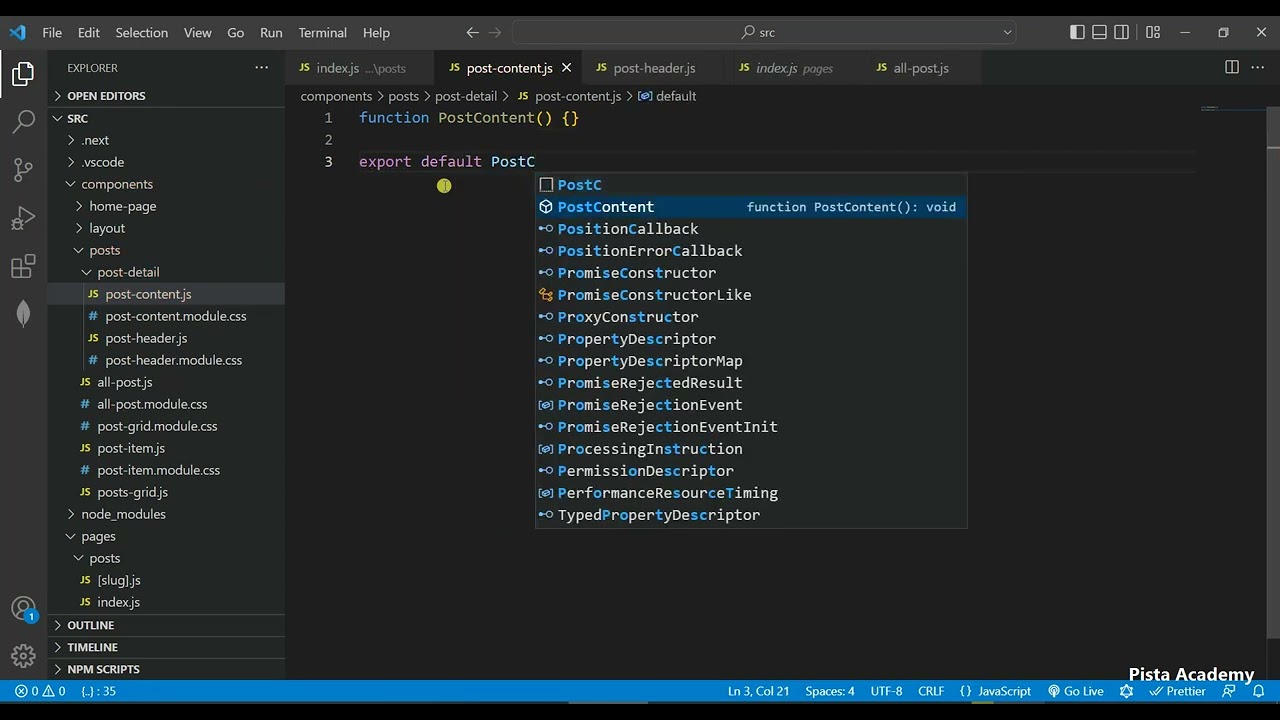The height and width of the screenshot is (720, 1280).
Task: Click CRLF end of line setting
Action: pyautogui.click(x=931, y=691)
